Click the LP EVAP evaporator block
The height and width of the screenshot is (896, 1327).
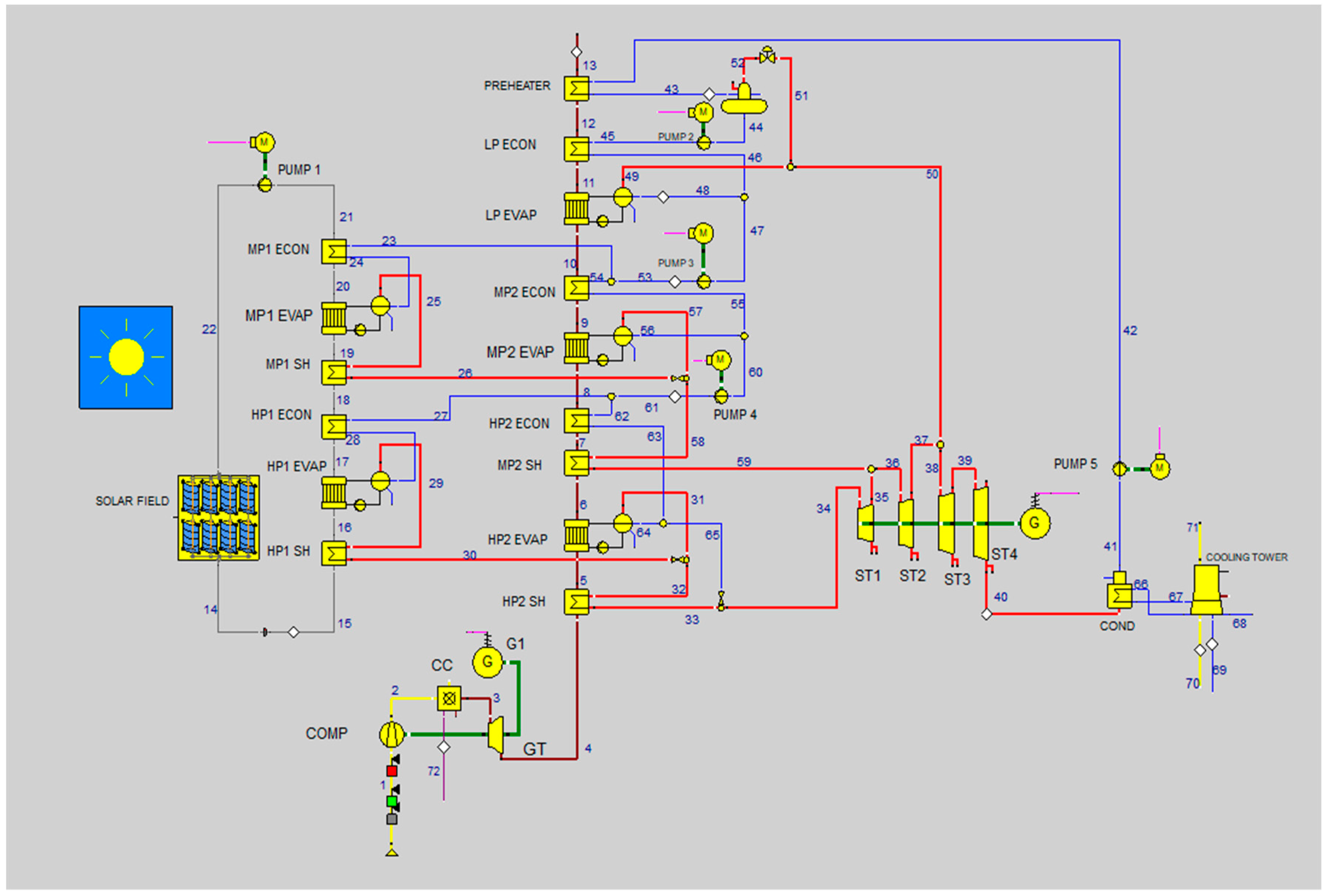576,208
